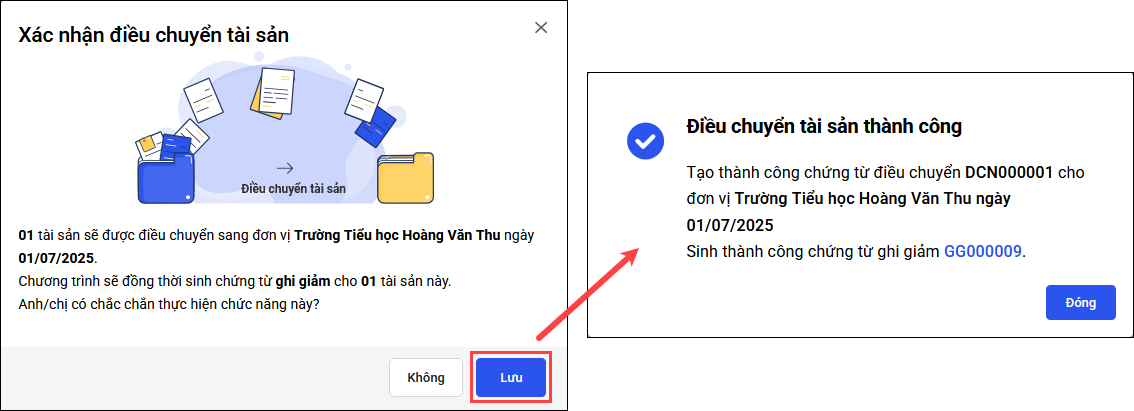Click the bold ghi giảm text
The width and height of the screenshot is (1134, 411).
301,281
